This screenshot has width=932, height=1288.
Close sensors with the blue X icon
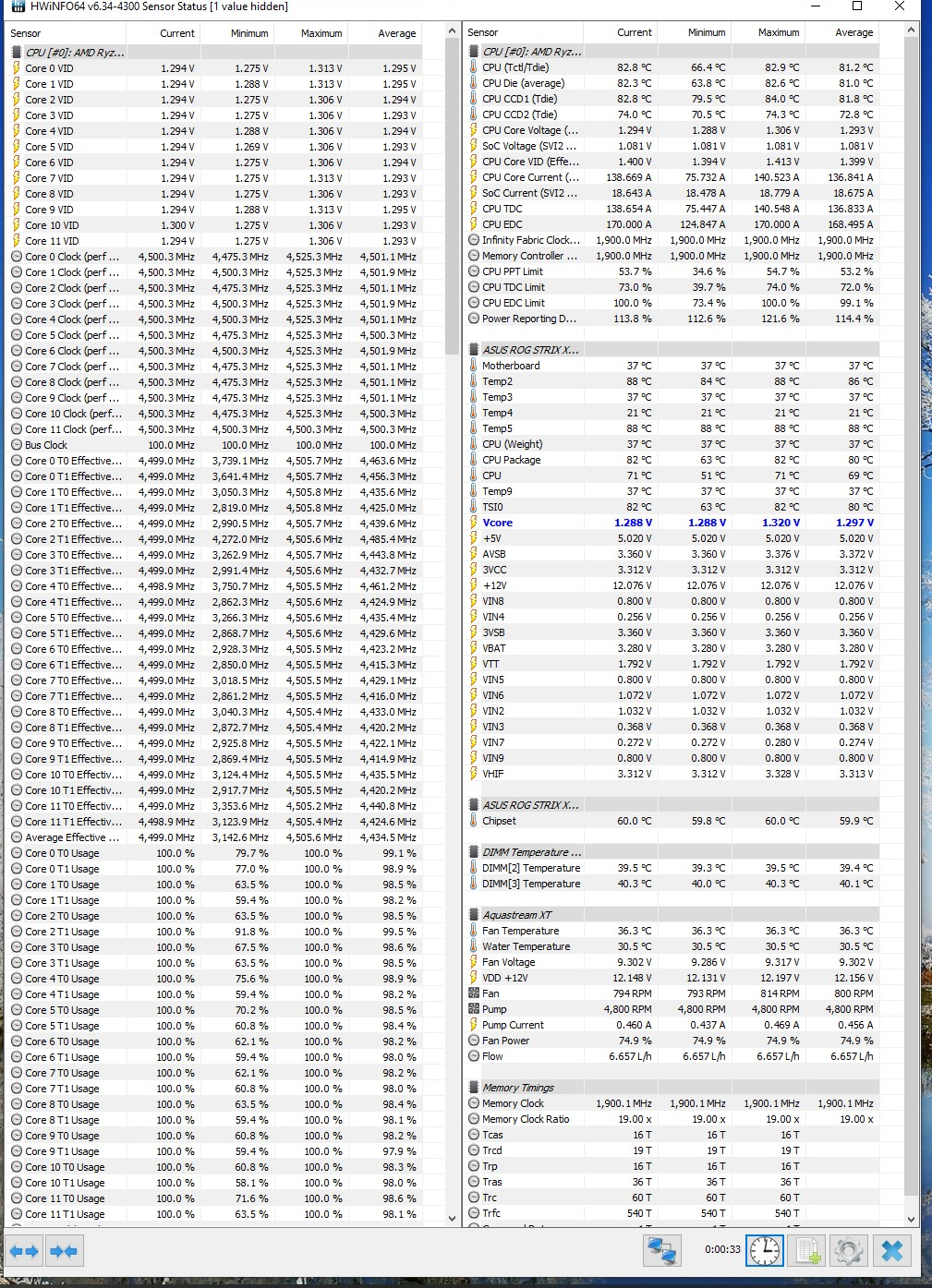pyautogui.click(x=892, y=1251)
